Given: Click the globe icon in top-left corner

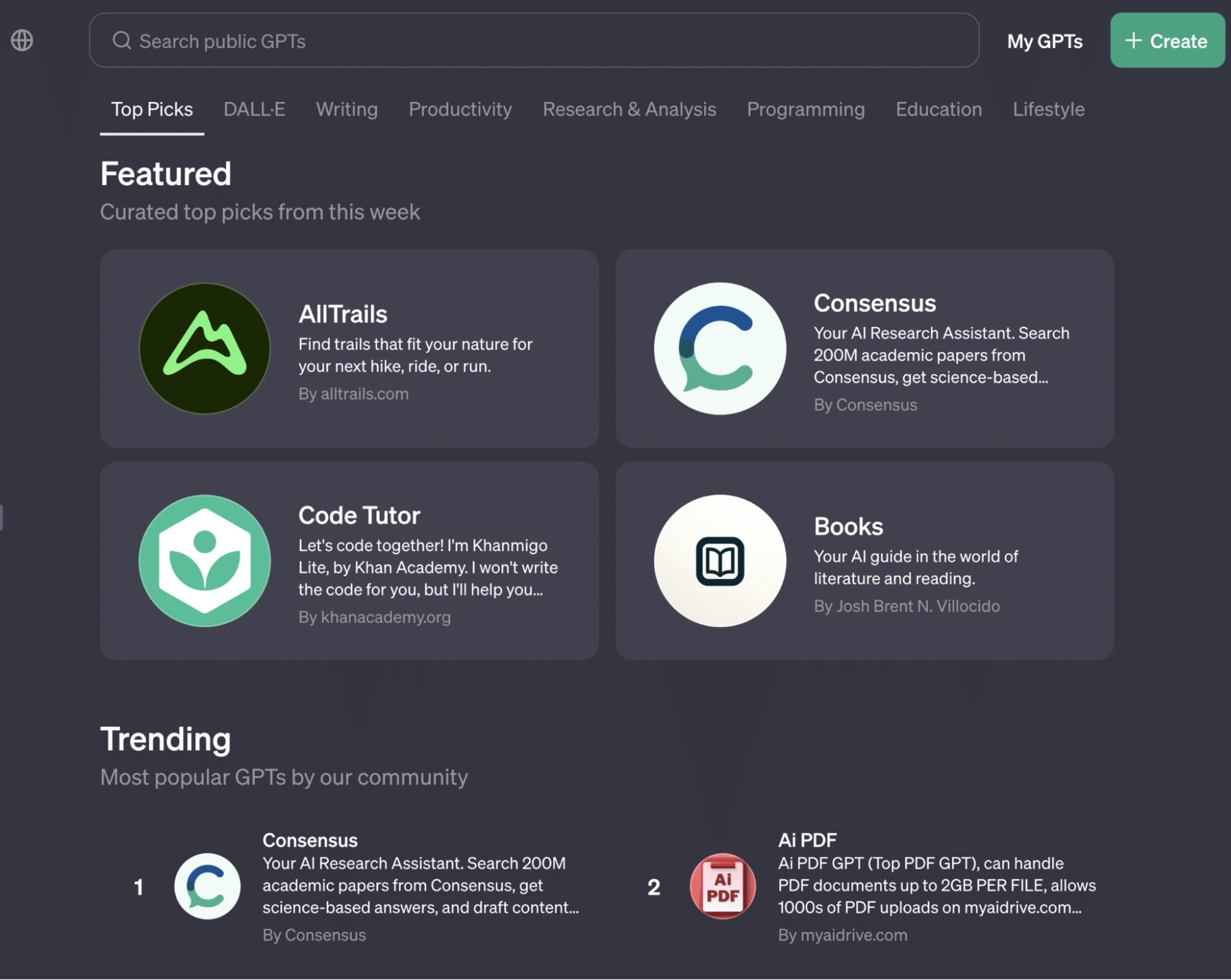Looking at the screenshot, I should coord(22,41).
